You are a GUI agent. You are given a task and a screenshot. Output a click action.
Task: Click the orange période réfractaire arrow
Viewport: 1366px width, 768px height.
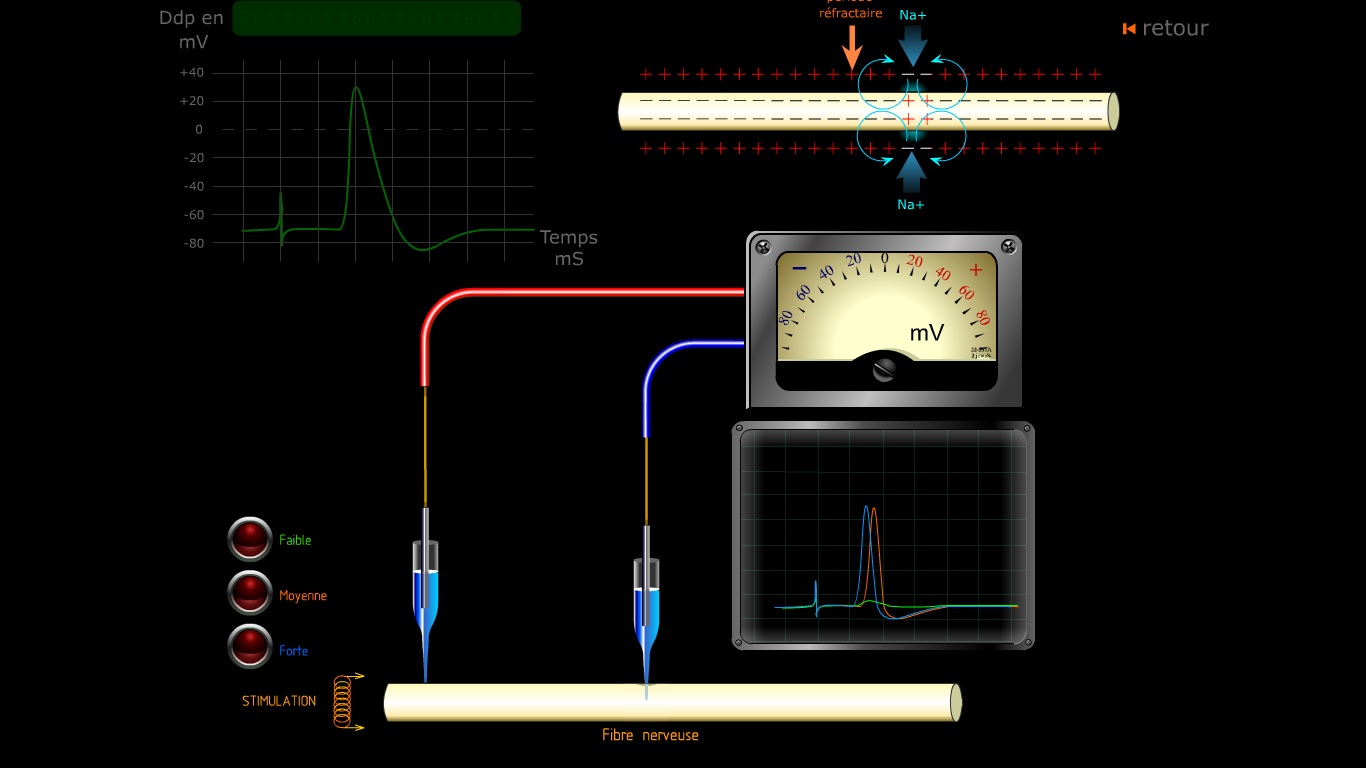point(852,46)
